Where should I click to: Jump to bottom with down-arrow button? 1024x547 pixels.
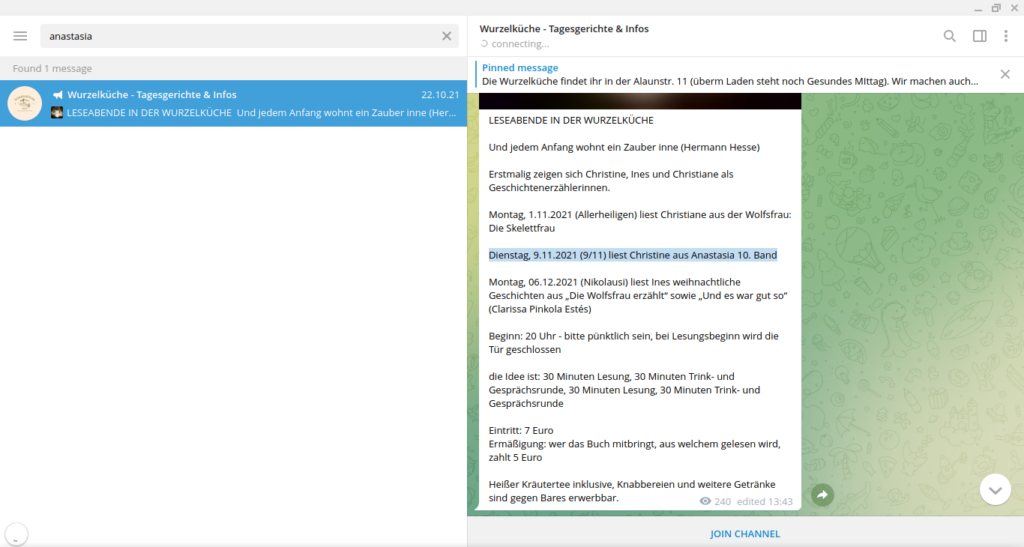pos(995,490)
